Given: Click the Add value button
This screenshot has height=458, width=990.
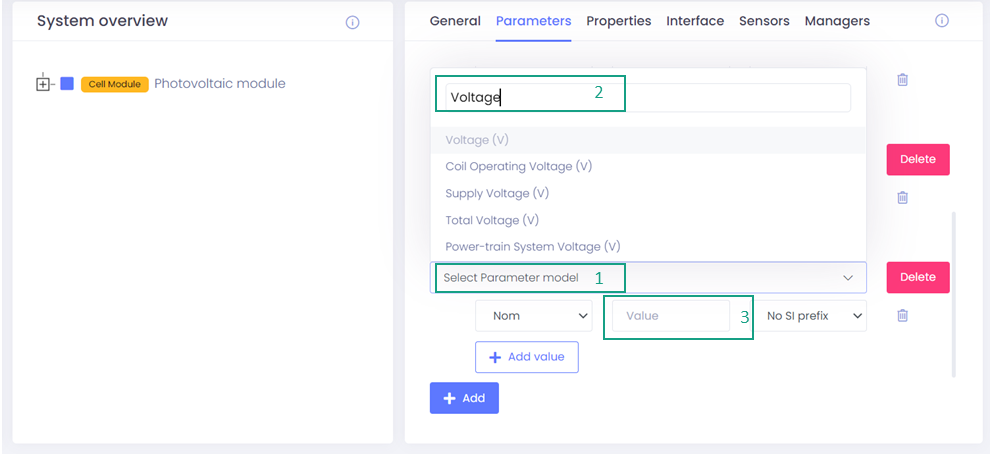Looking at the screenshot, I should click(526, 357).
